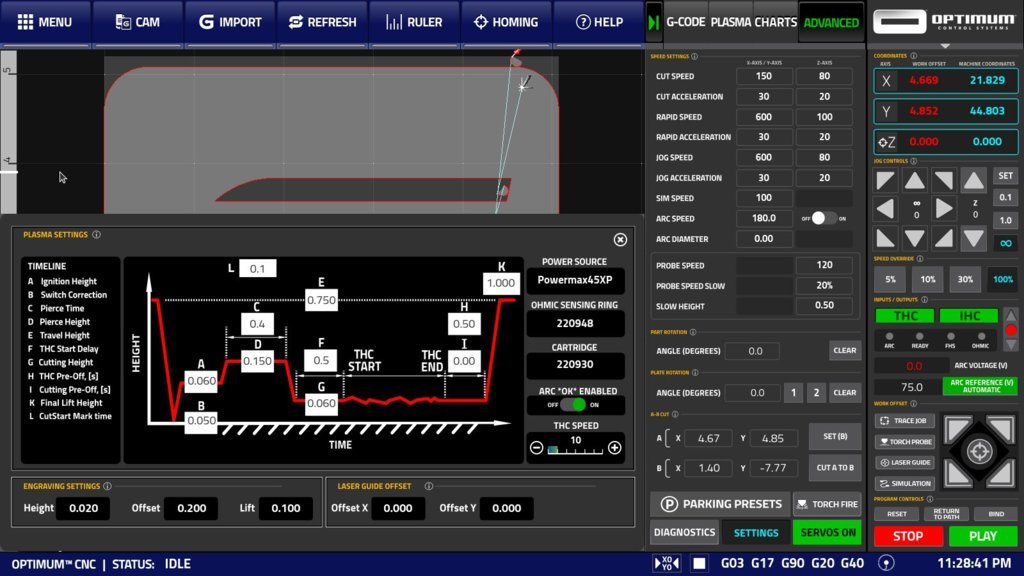The height and width of the screenshot is (576, 1024).
Task: Jog diagonally up-left arrow
Action: click(886, 181)
